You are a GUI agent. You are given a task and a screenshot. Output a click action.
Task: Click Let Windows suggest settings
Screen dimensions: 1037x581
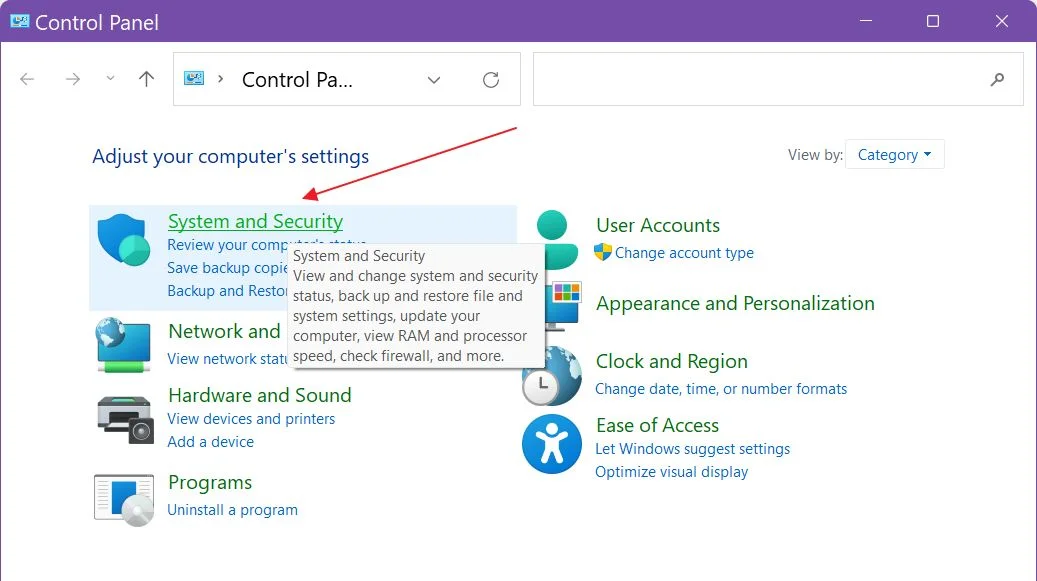[x=692, y=449]
